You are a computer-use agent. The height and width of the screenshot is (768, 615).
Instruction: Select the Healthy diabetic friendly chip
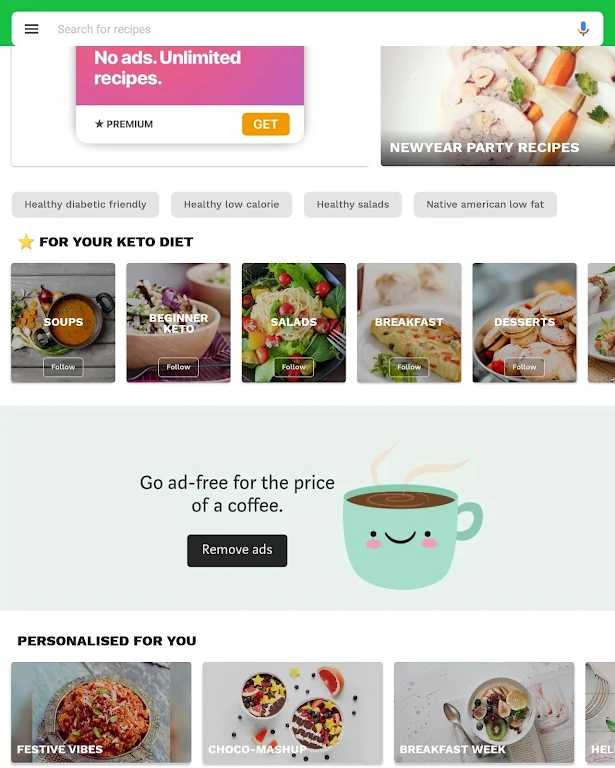pyautogui.click(x=85, y=205)
